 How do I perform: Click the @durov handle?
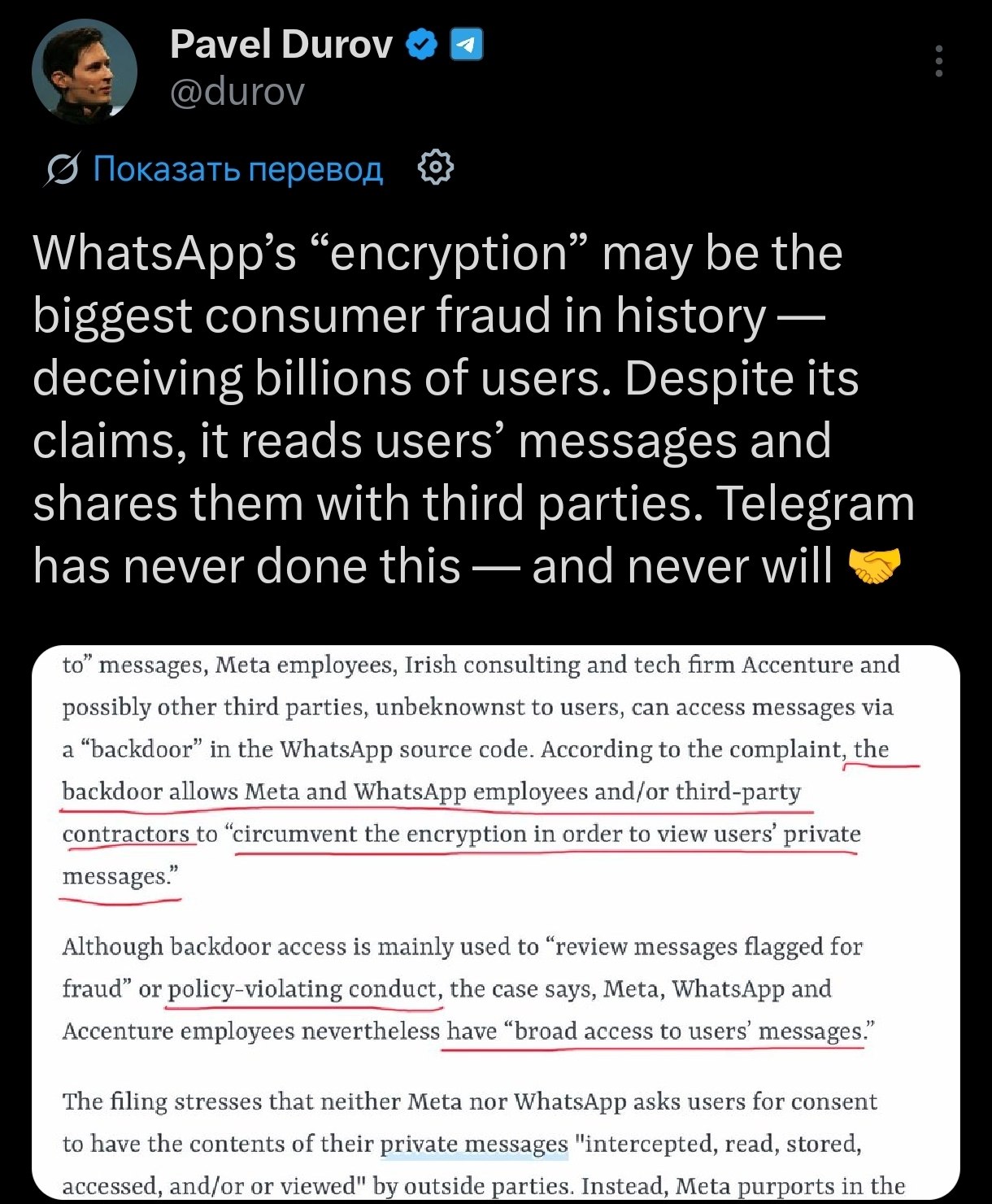237,91
